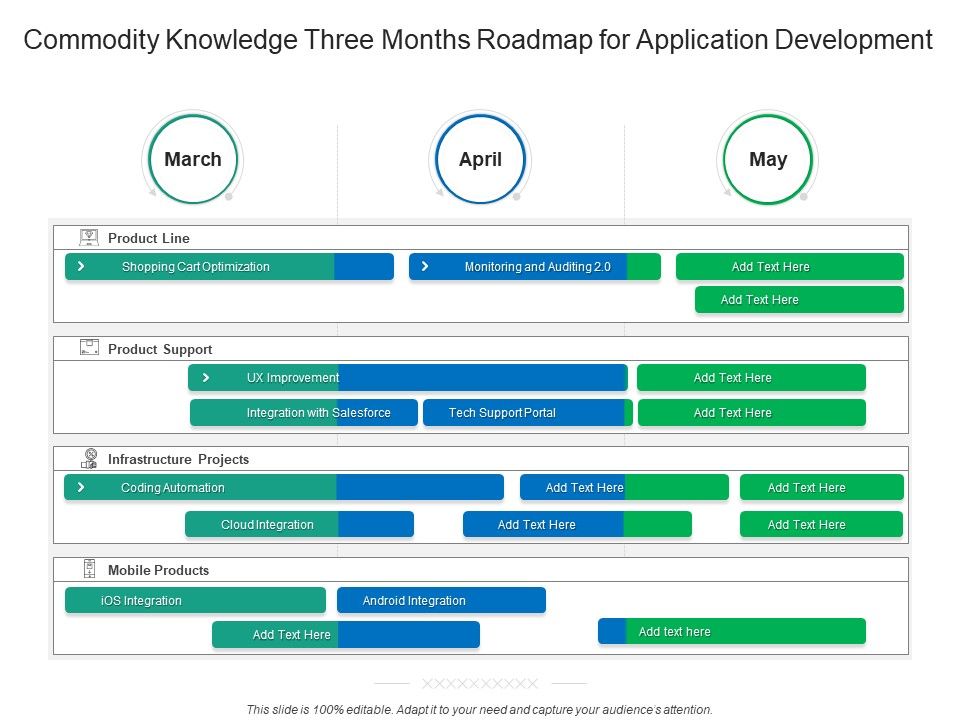
Task: Expand the Coding Automation chevron
Action: point(81,487)
